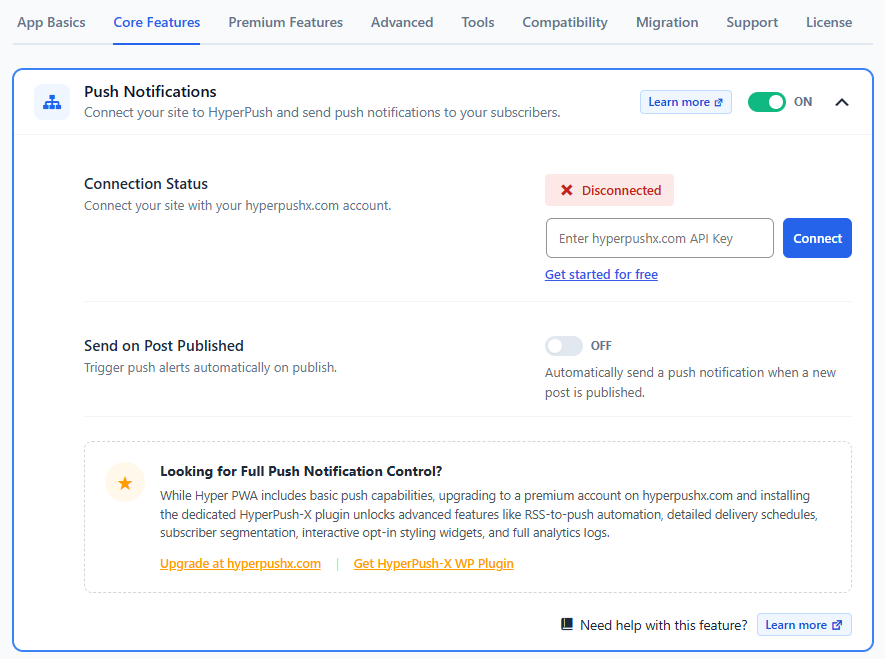Click the Push Notifications heading

[x=150, y=91]
